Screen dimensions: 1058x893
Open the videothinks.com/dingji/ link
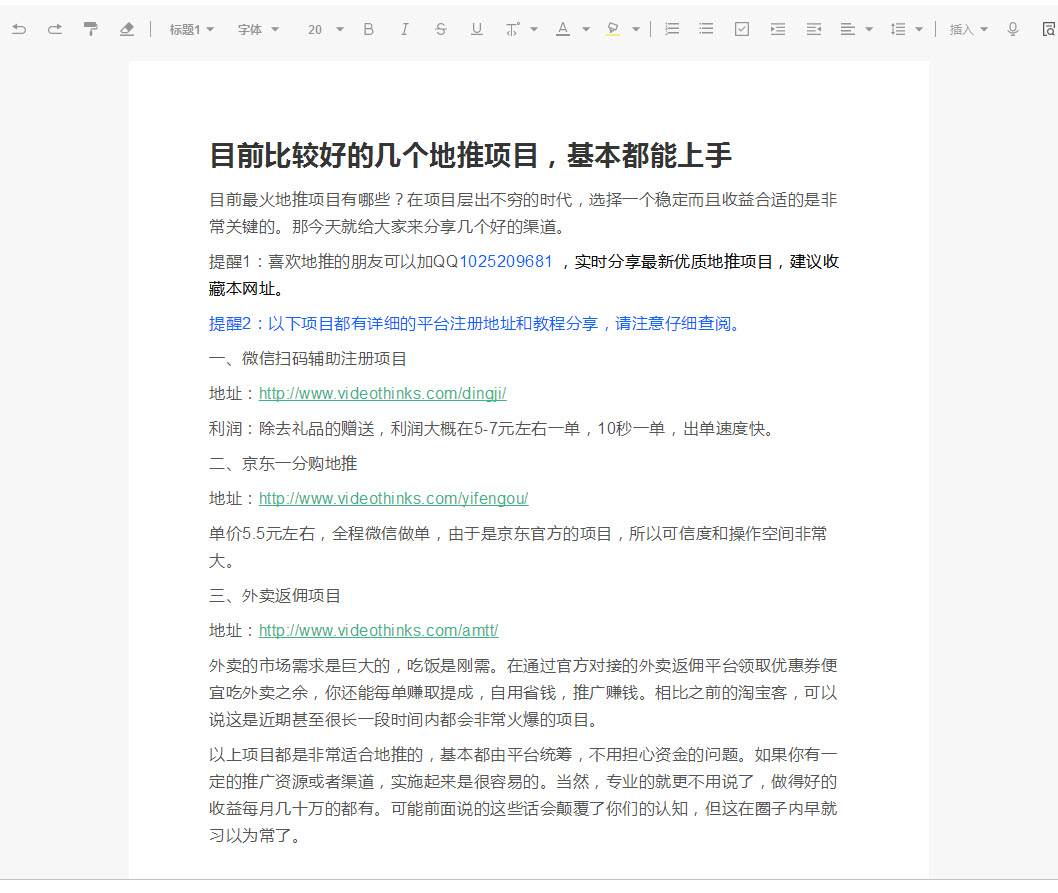click(383, 394)
